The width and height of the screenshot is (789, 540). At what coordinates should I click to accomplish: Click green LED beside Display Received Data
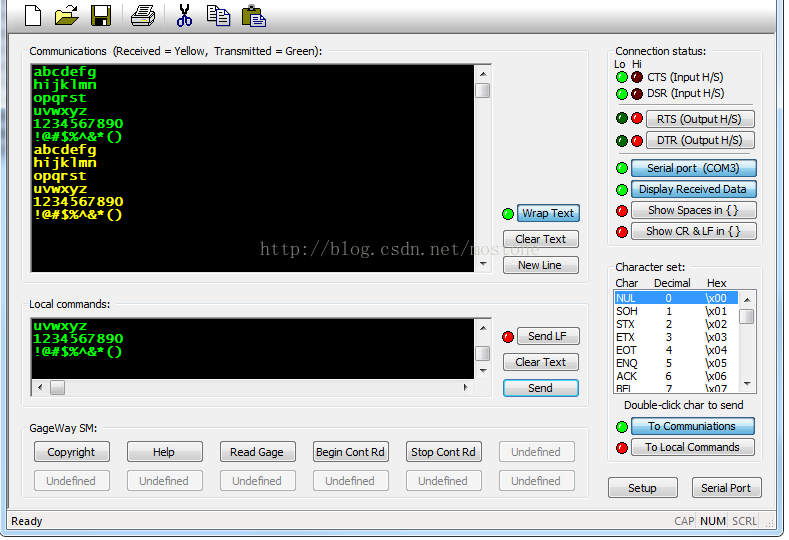(622, 190)
